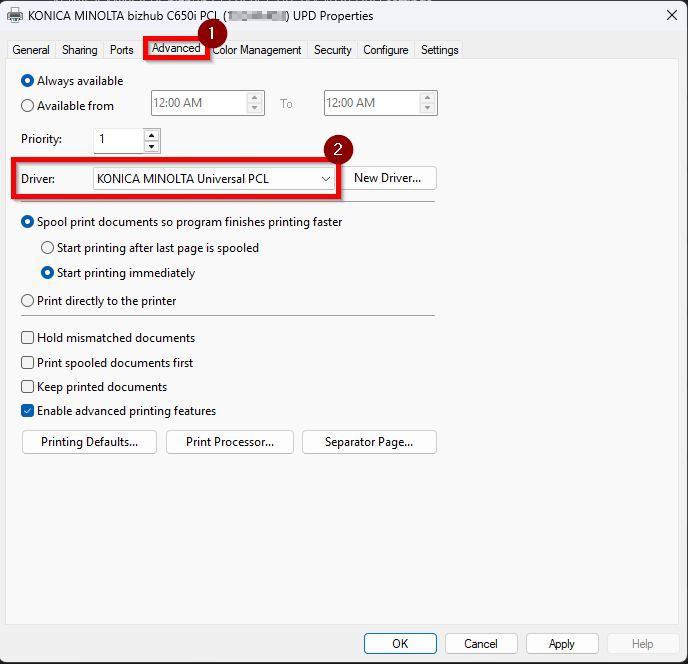
Task: Click into the Priority number field
Action: 117,140
